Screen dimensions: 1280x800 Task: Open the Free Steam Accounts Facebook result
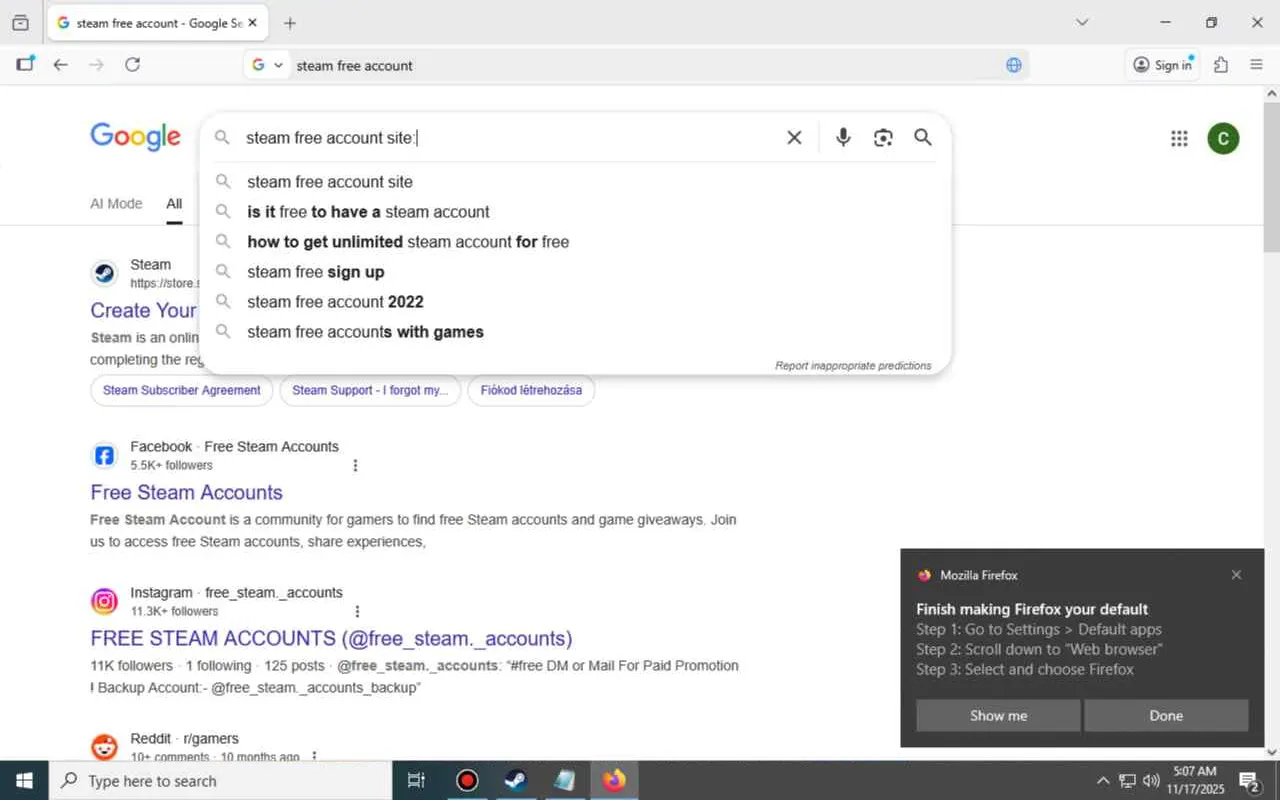tap(186, 492)
